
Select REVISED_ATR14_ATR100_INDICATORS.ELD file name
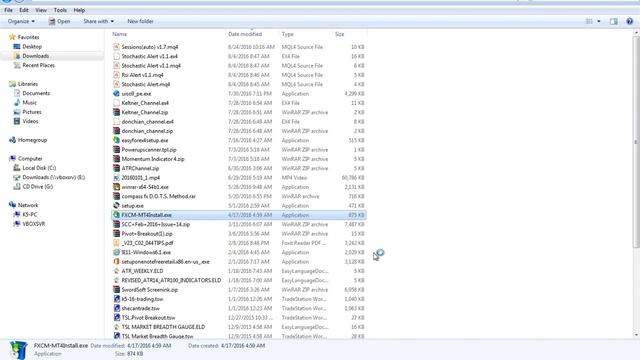[171, 280]
